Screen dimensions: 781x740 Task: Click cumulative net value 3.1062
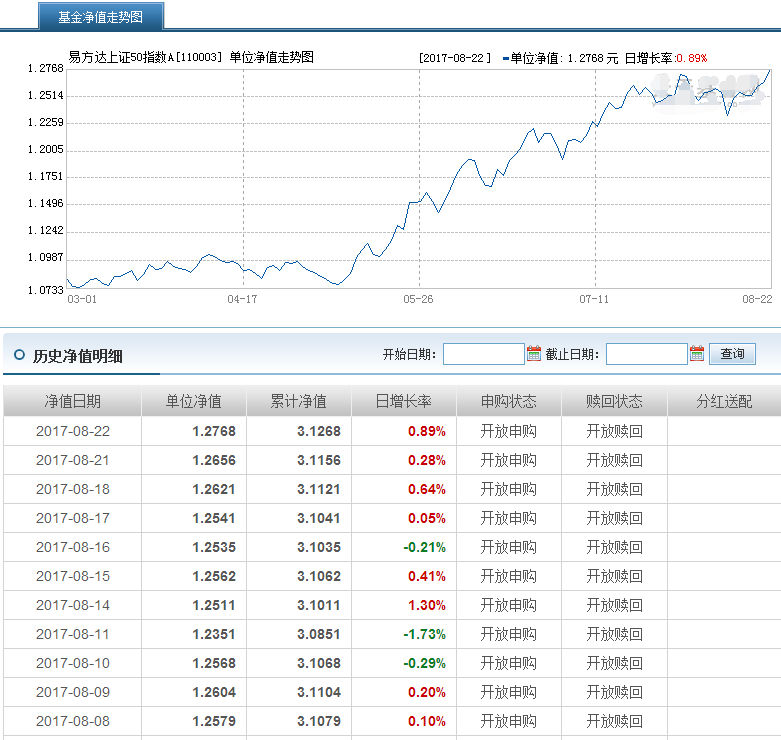[x=319, y=576]
